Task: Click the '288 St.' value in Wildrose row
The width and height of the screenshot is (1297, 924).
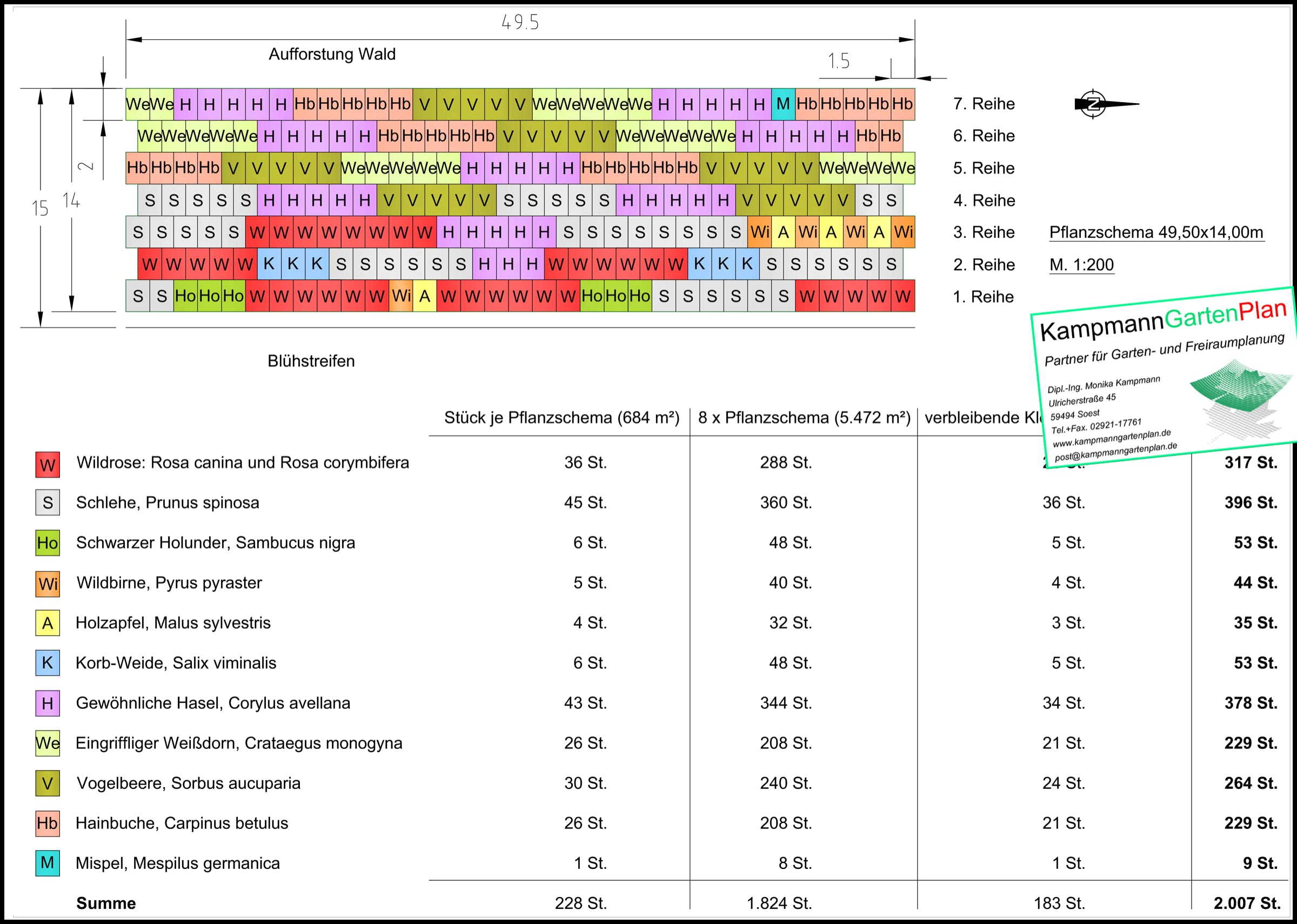Action: pyautogui.click(x=786, y=463)
